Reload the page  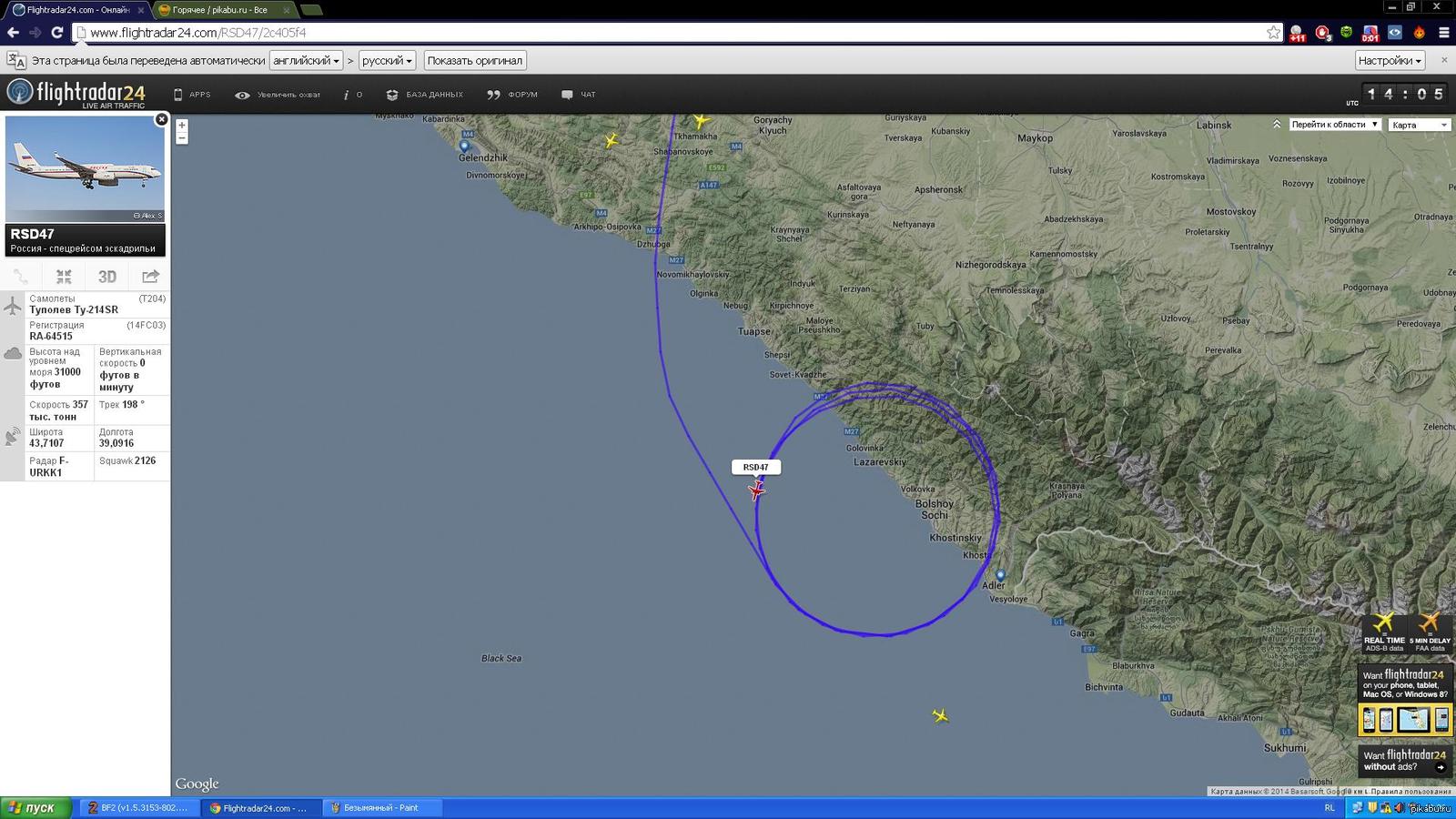pos(57,33)
